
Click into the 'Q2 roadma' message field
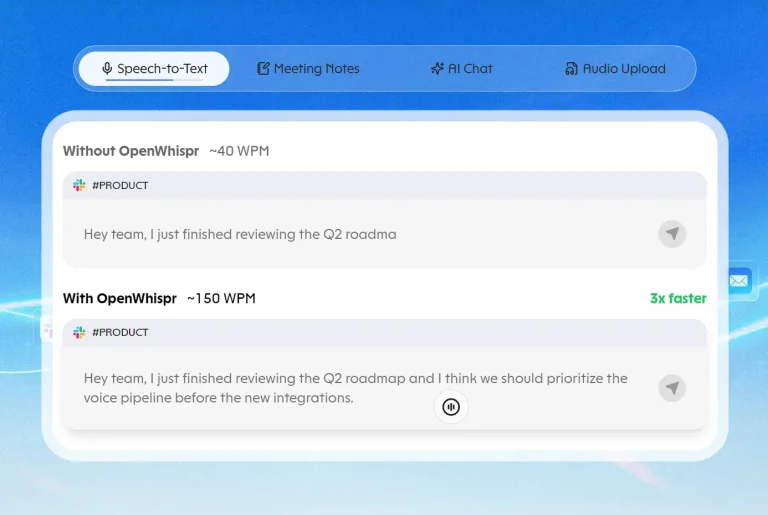[x=384, y=234]
